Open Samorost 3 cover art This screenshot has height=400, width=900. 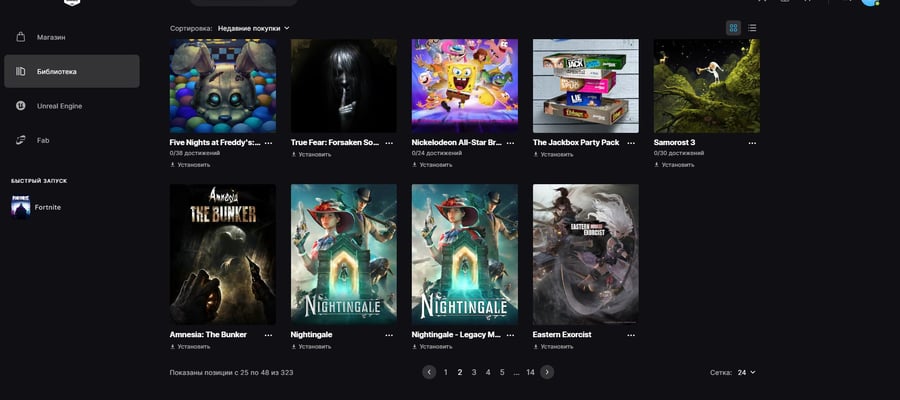707,86
